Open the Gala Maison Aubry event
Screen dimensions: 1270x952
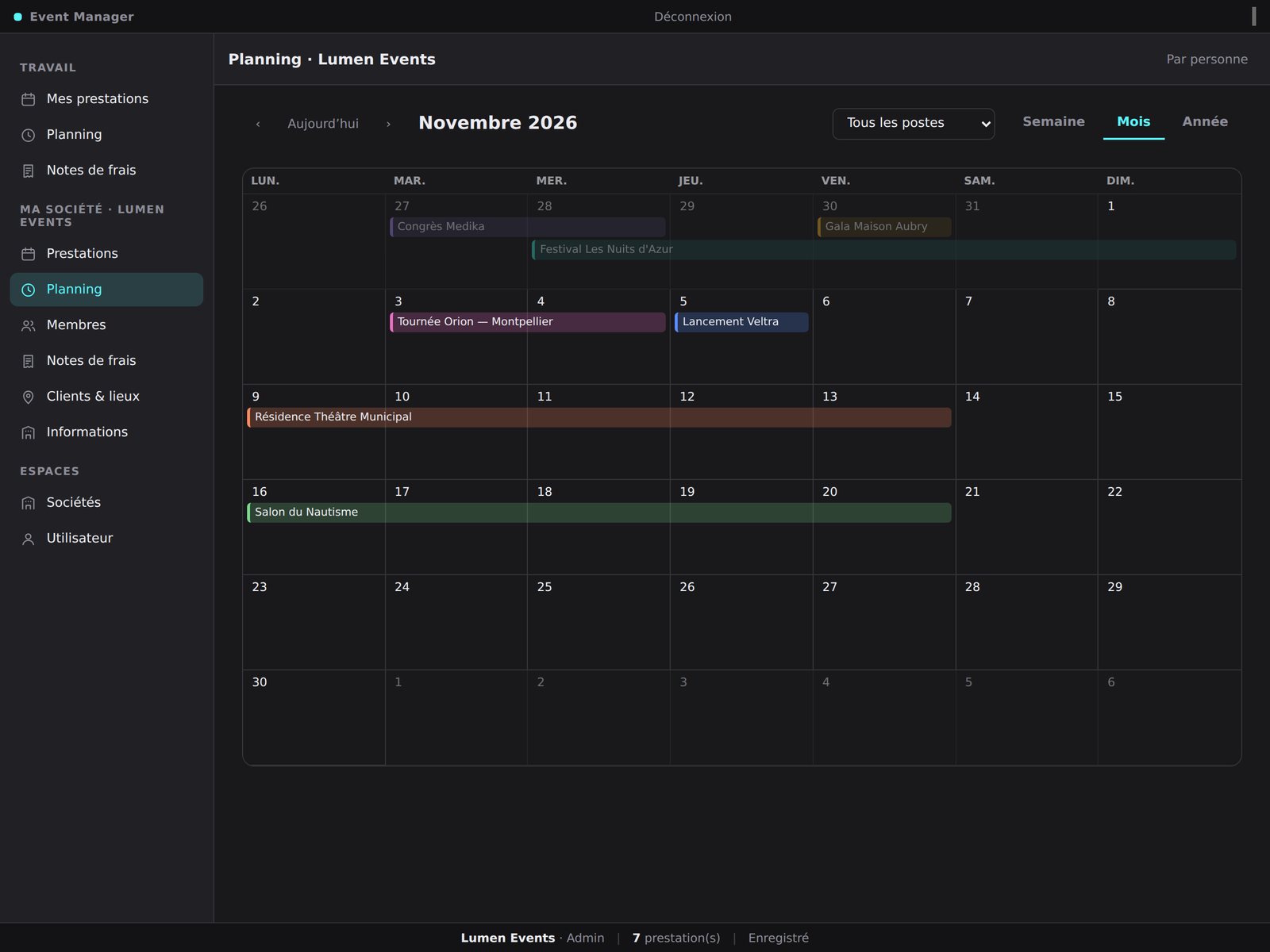tap(883, 226)
